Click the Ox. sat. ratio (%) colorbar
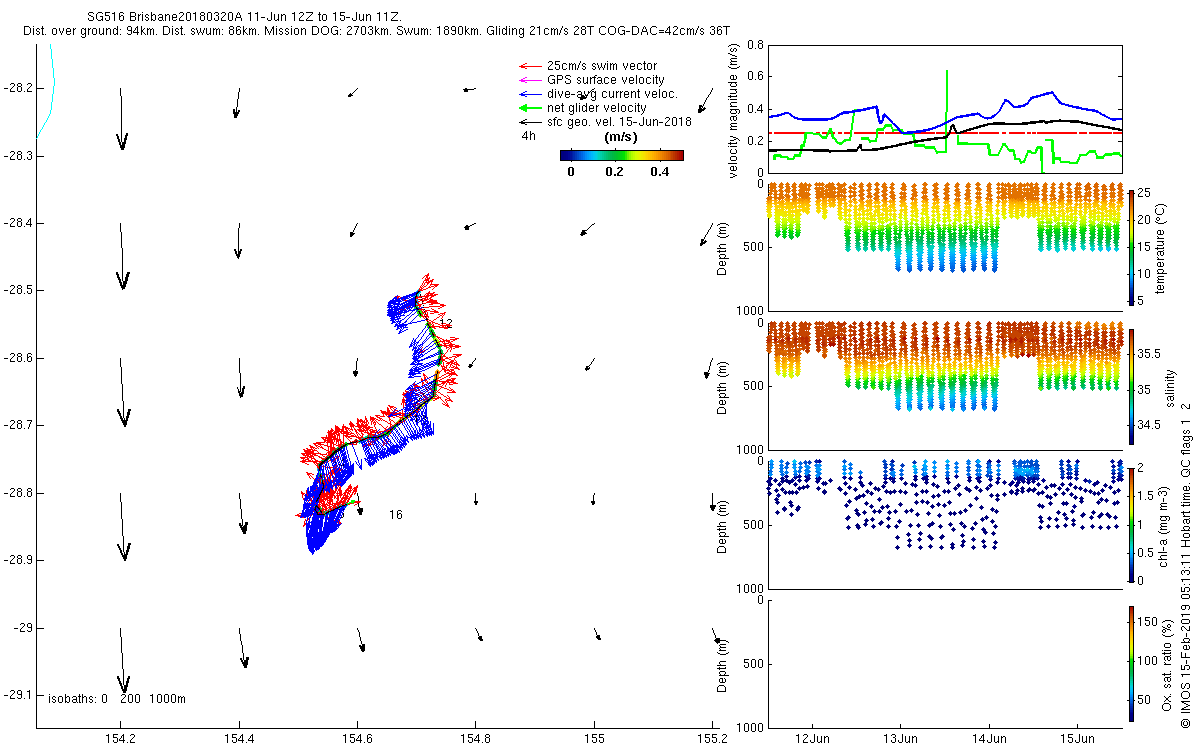 coord(1131,661)
